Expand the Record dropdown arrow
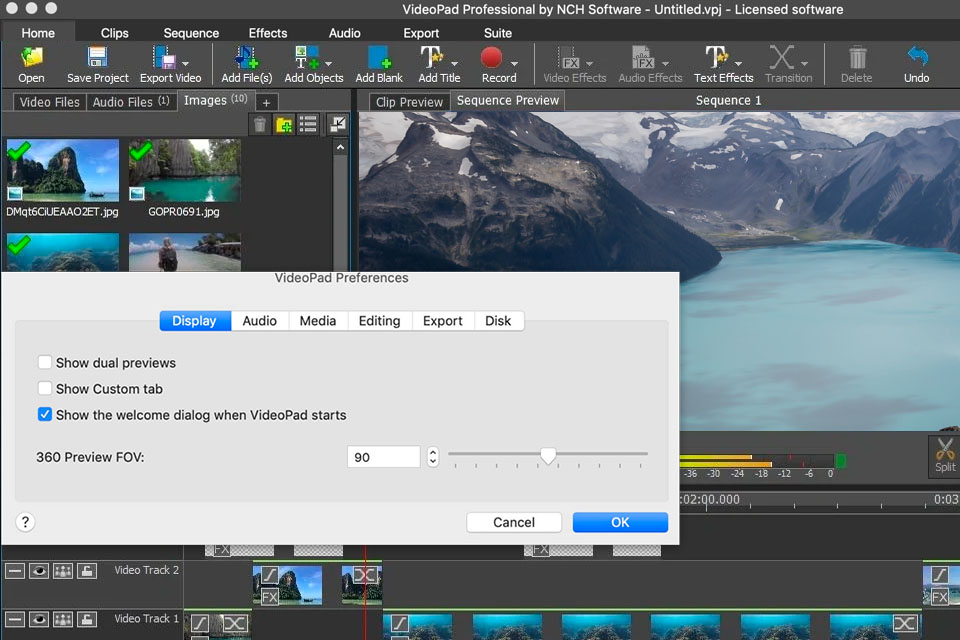The height and width of the screenshot is (640, 960). tap(514, 64)
